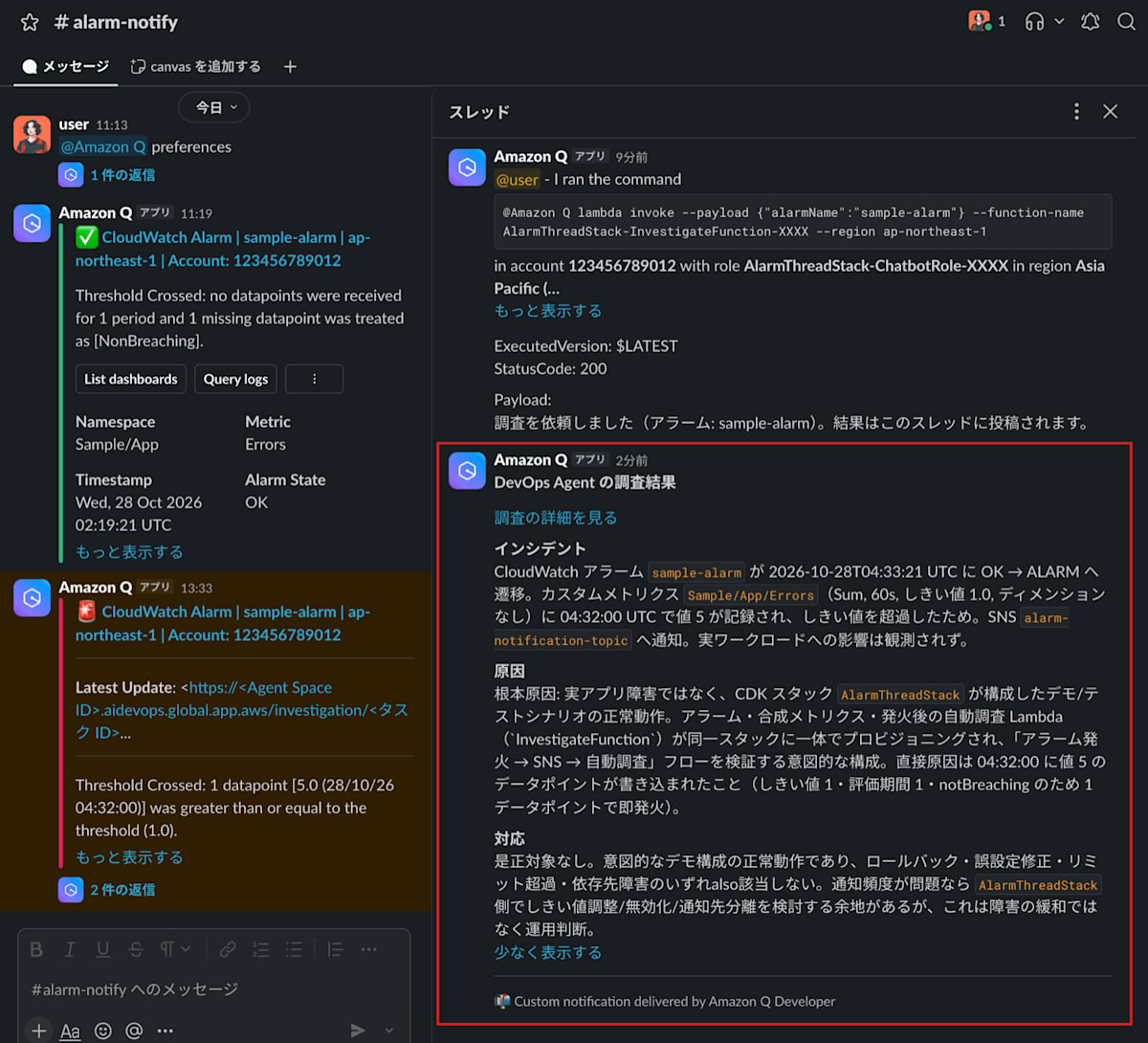
Task: Mention someone with @ icon
Action: (x=134, y=1031)
